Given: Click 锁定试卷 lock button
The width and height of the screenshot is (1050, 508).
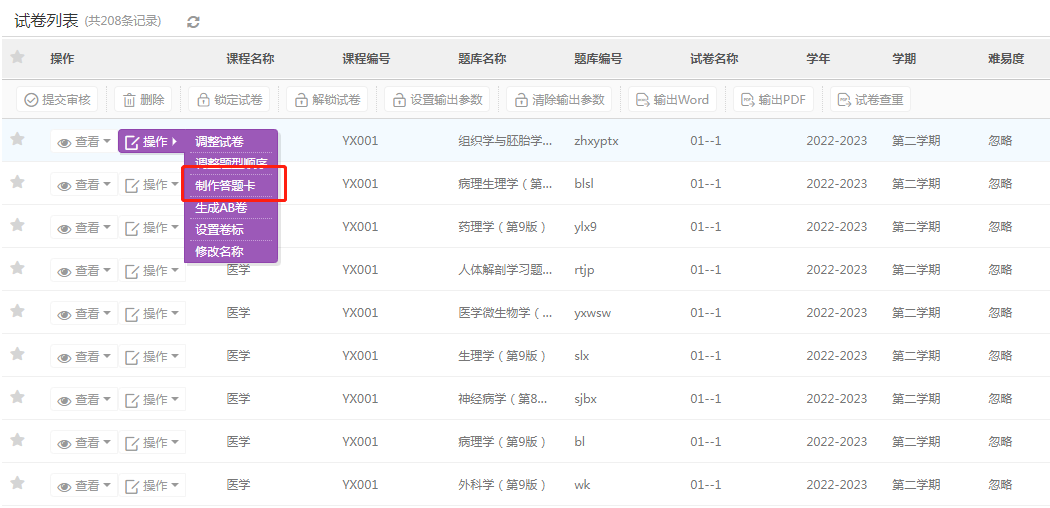Looking at the screenshot, I should tap(229, 100).
